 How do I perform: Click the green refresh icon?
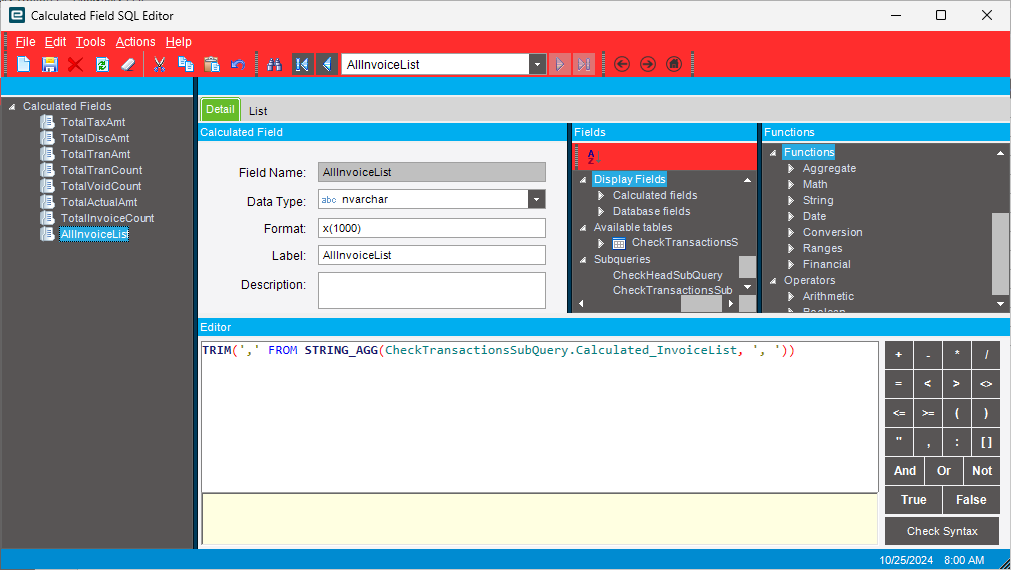point(102,64)
